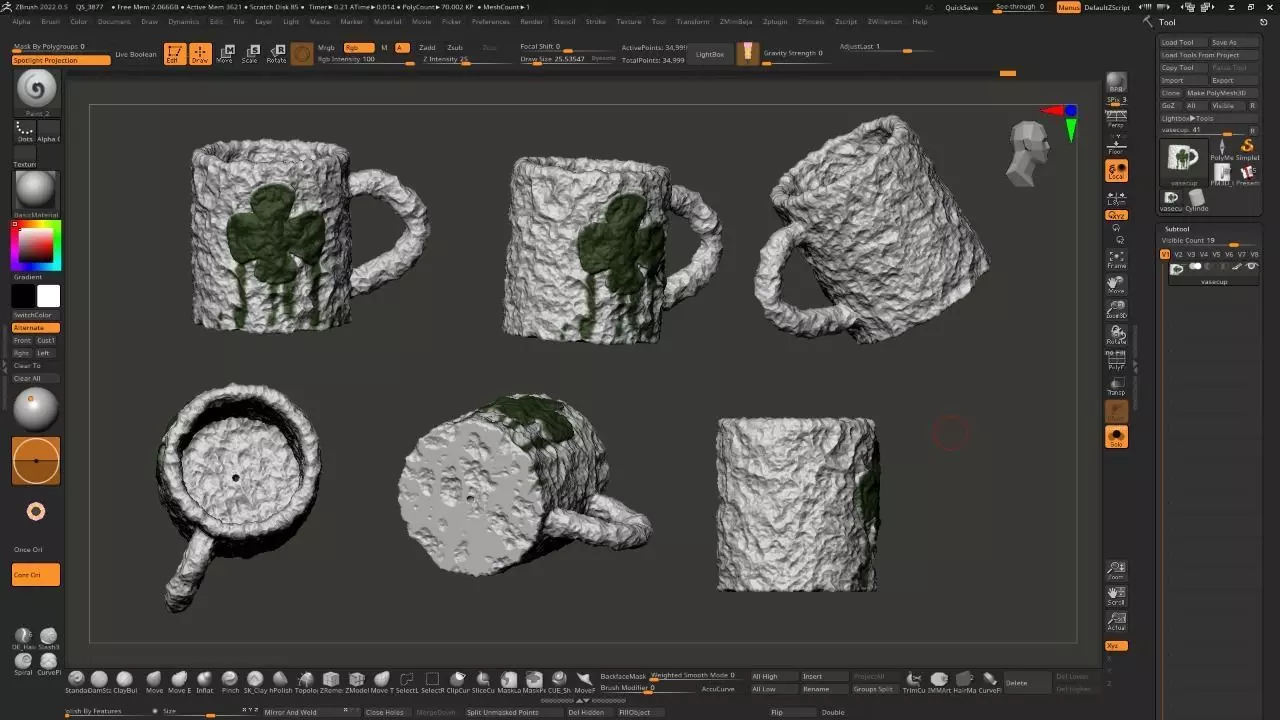Select the Rotate transform tool in the top shelf
Viewport: 1280px width, 720px height.
(x=275, y=54)
